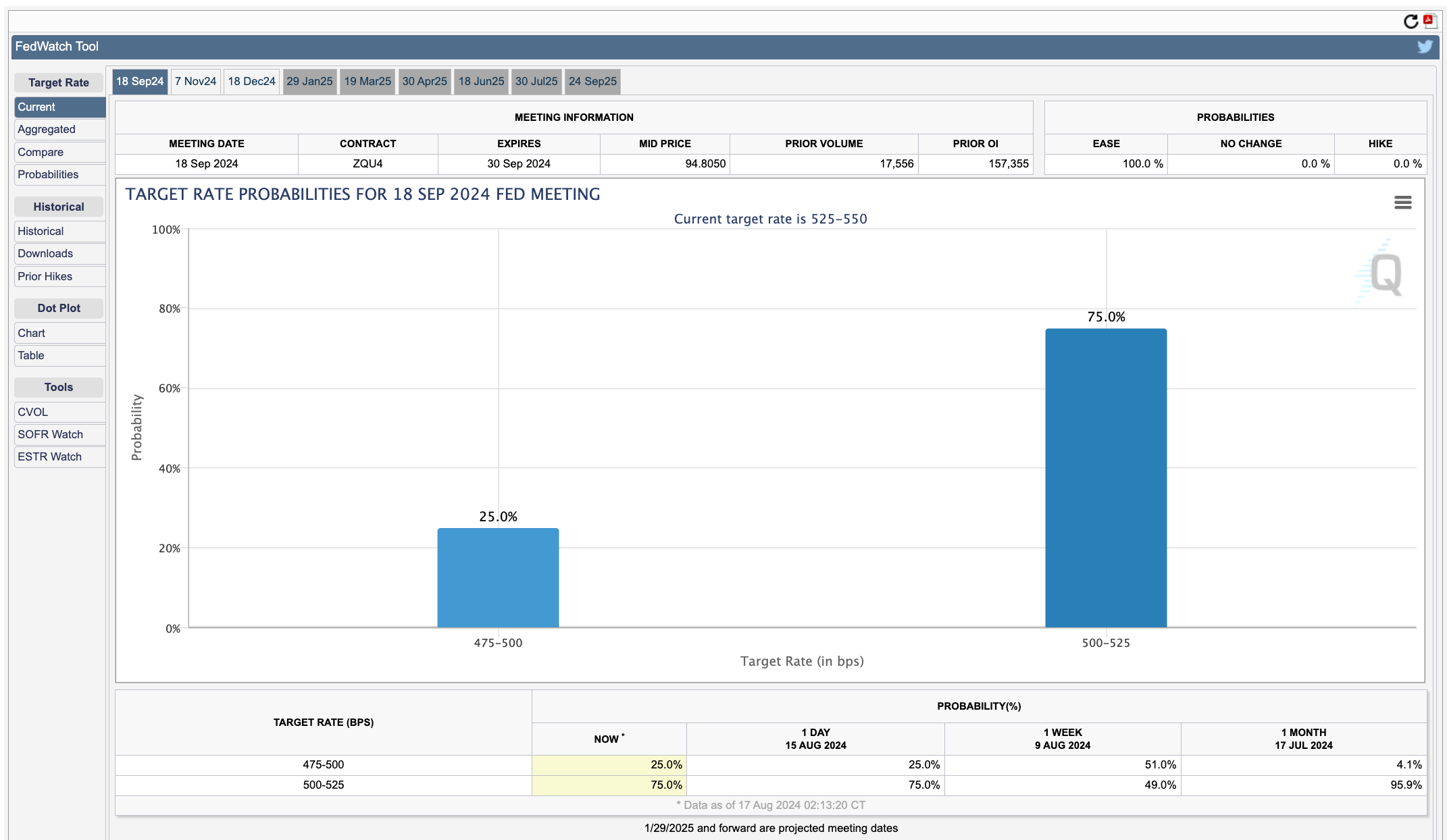Select the 24 Sep25 tab
This screenshot has height=840, width=1447.
pos(592,82)
